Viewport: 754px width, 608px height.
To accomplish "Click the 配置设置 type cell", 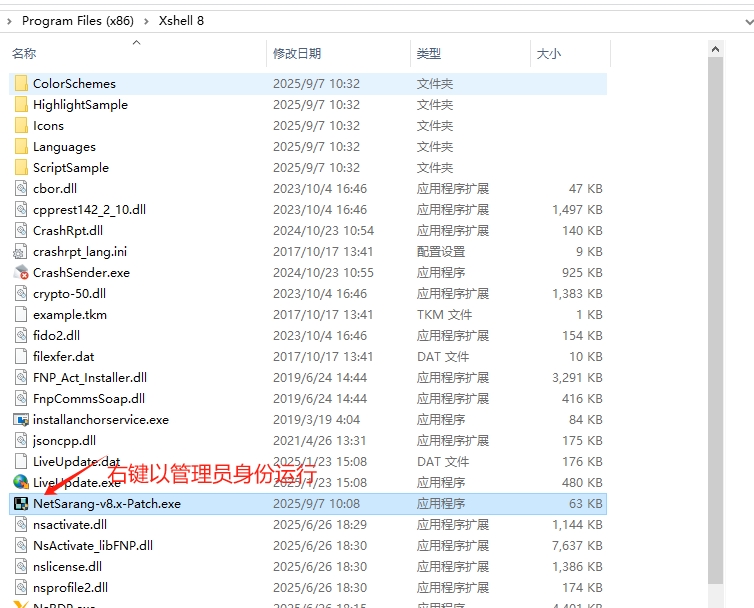I will click(x=441, y=252).
